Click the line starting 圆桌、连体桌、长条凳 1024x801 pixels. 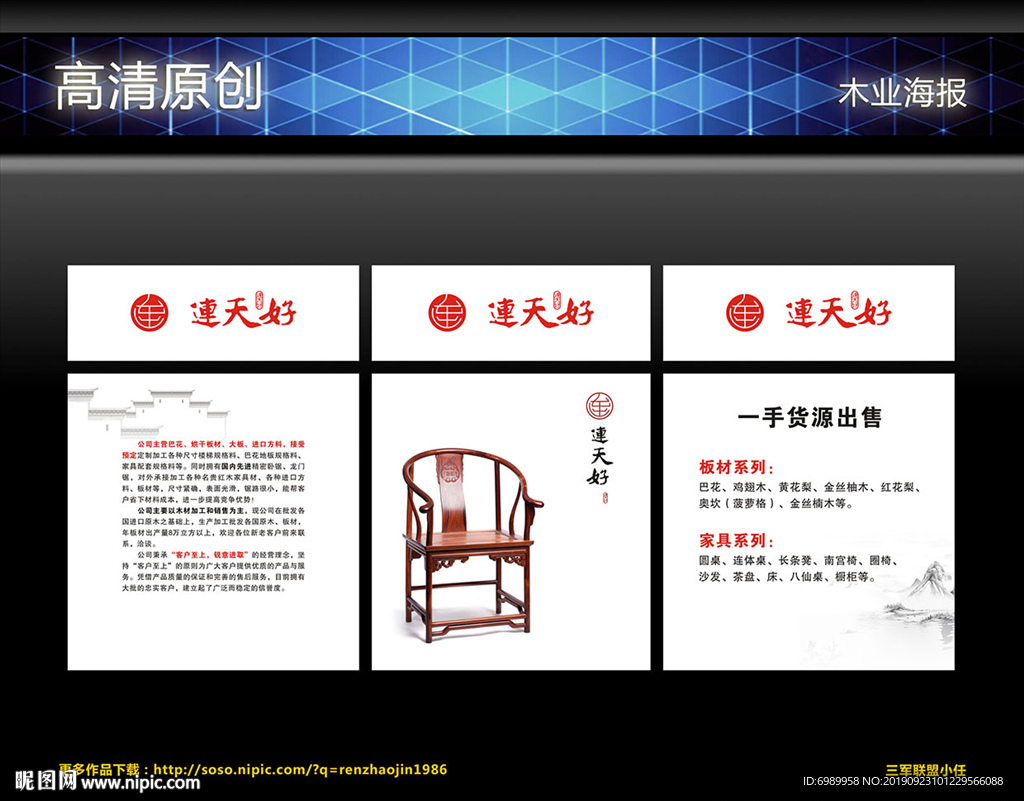799,561
